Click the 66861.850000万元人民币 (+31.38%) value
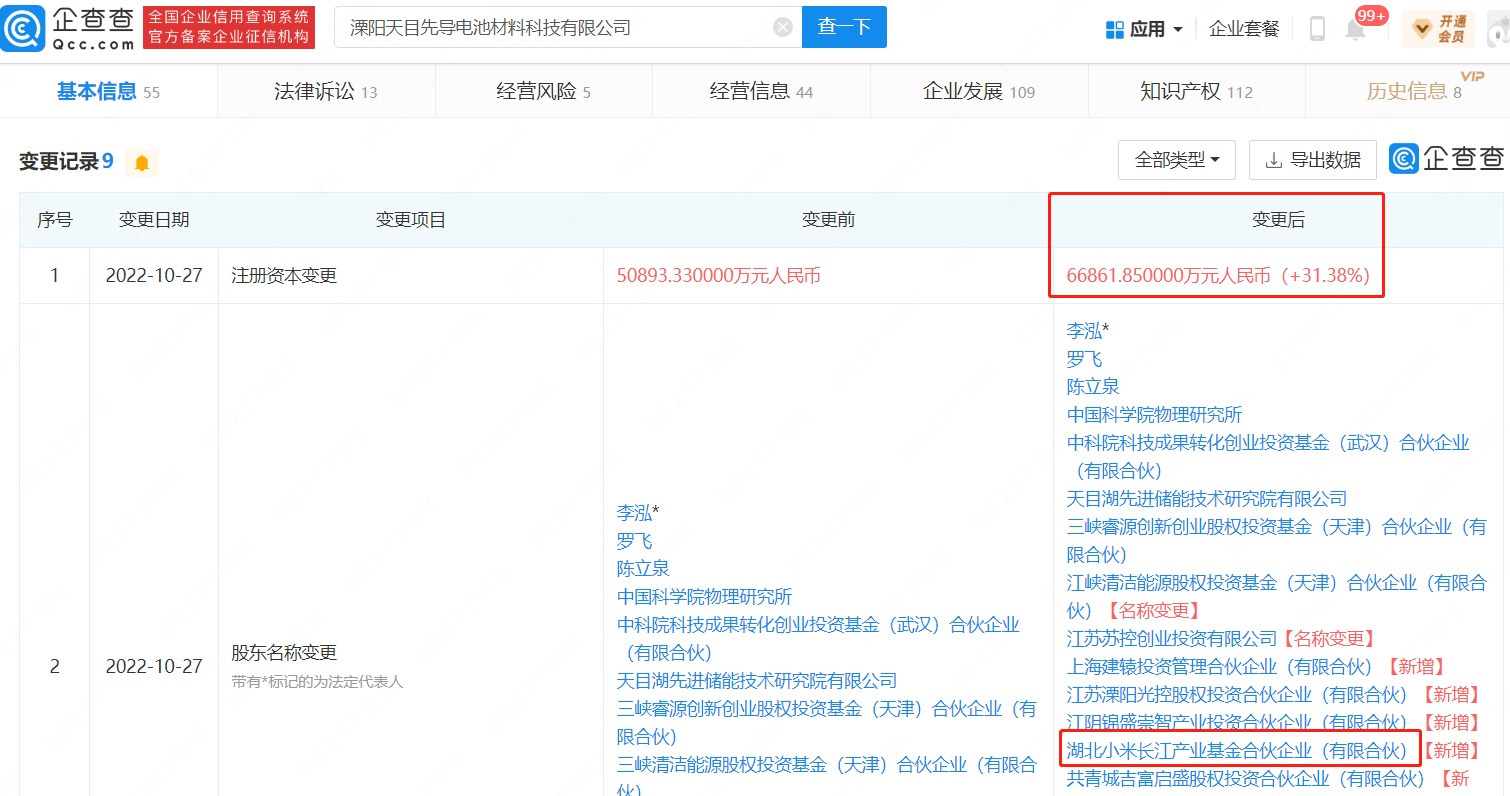 point(1218,276)
